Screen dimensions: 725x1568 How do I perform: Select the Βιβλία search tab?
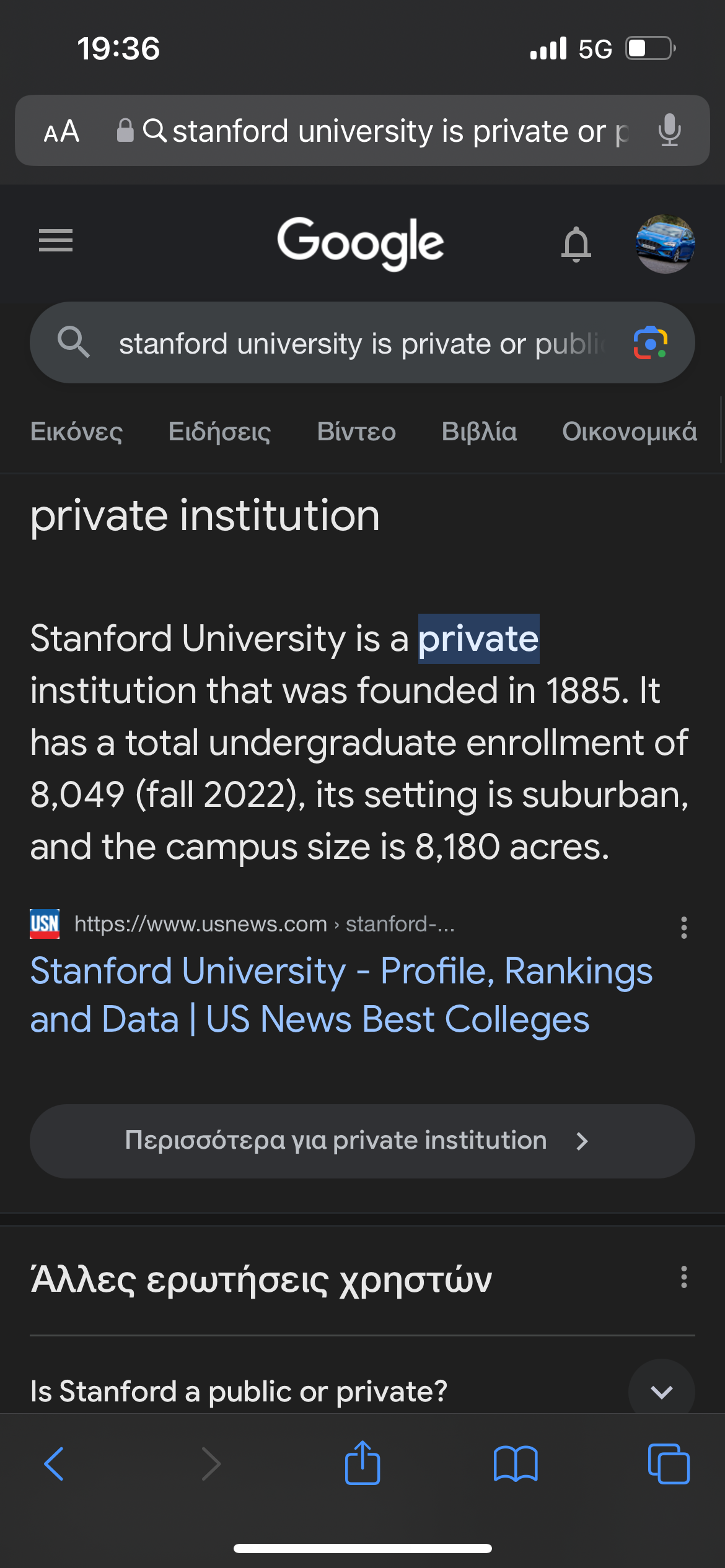coord(479,432)
